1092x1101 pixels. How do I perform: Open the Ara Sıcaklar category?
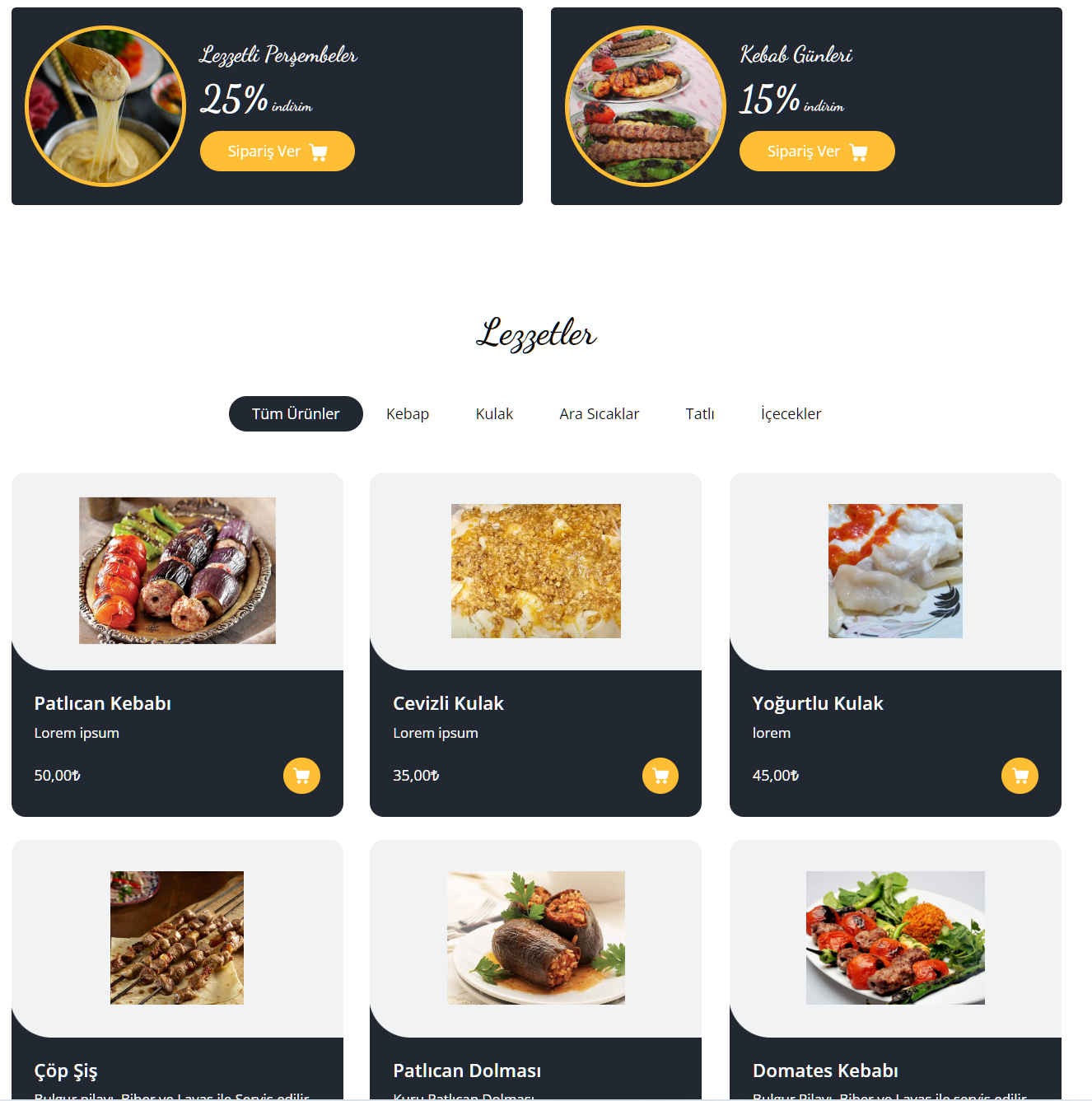click(600, 413)
